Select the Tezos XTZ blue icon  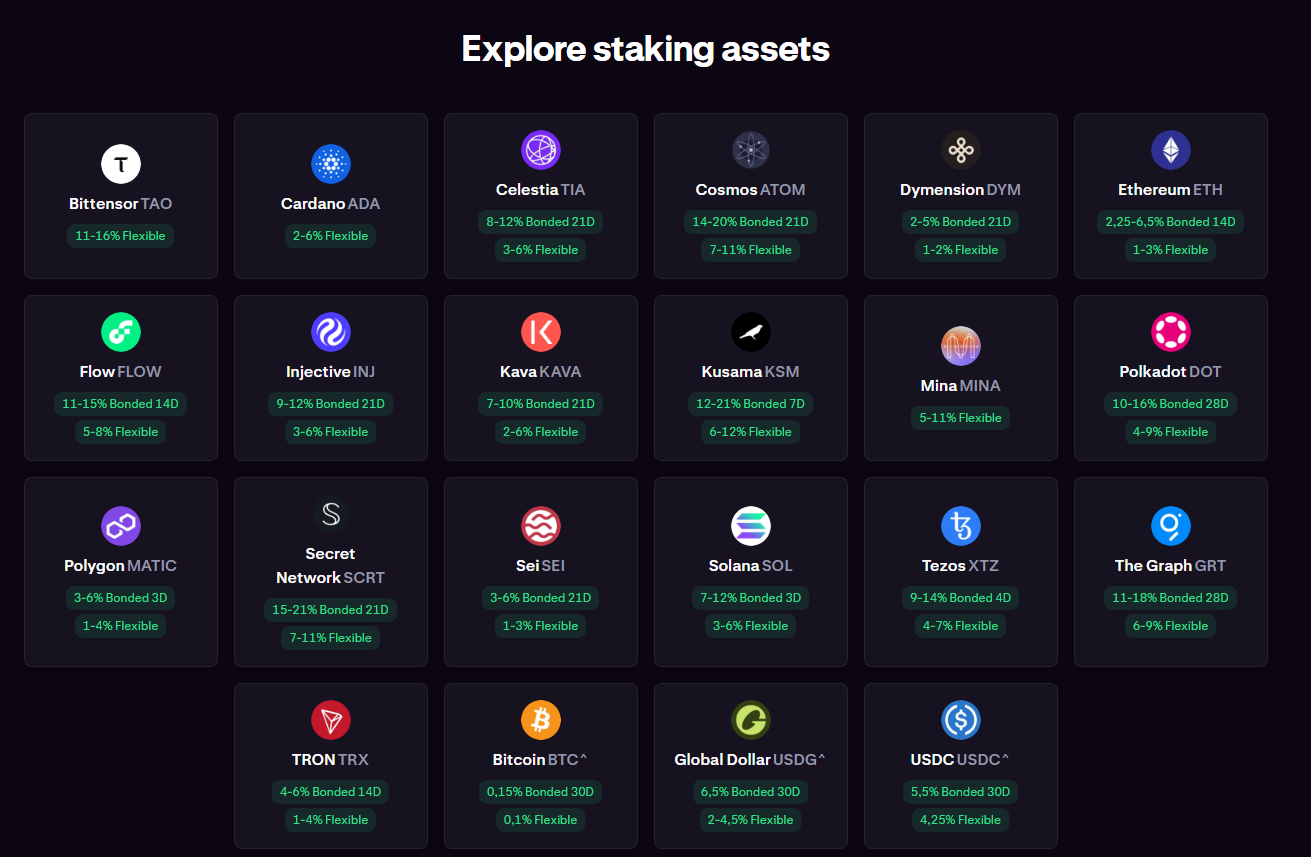(961, 526)
